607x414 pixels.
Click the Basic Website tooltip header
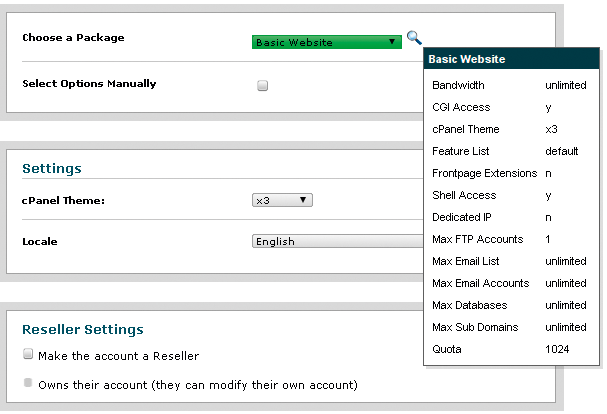tap(511, 59)
